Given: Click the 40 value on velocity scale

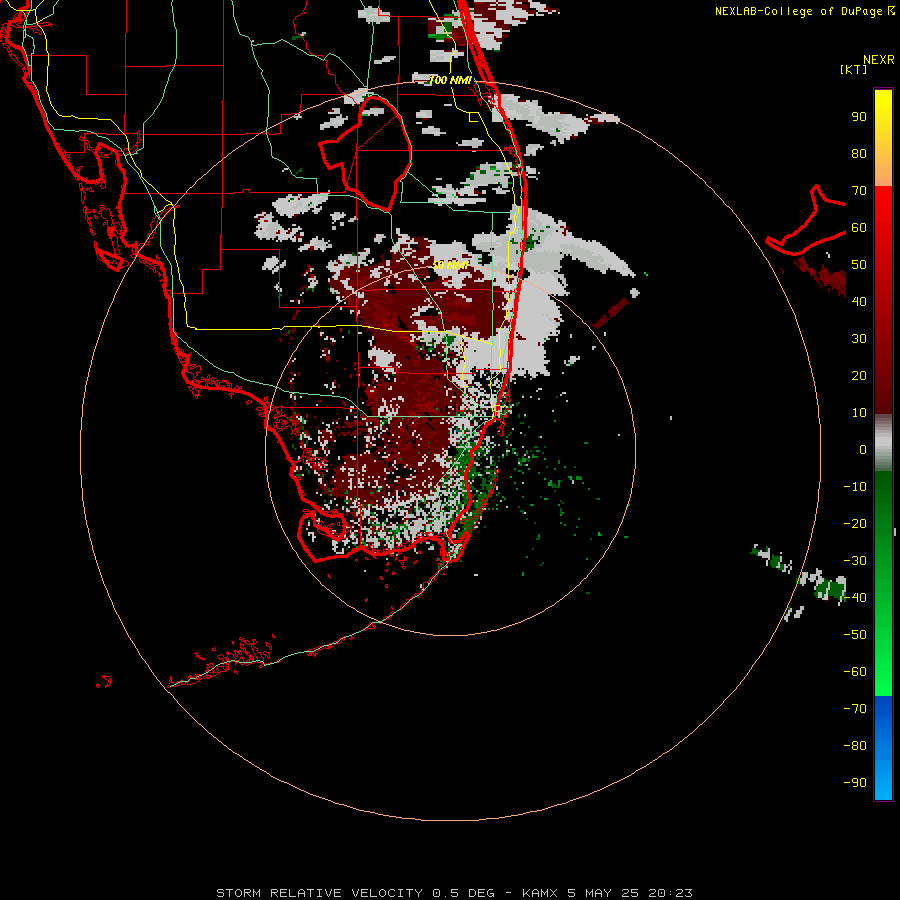Looking at the screenshot, I should (x=859, y=302).
